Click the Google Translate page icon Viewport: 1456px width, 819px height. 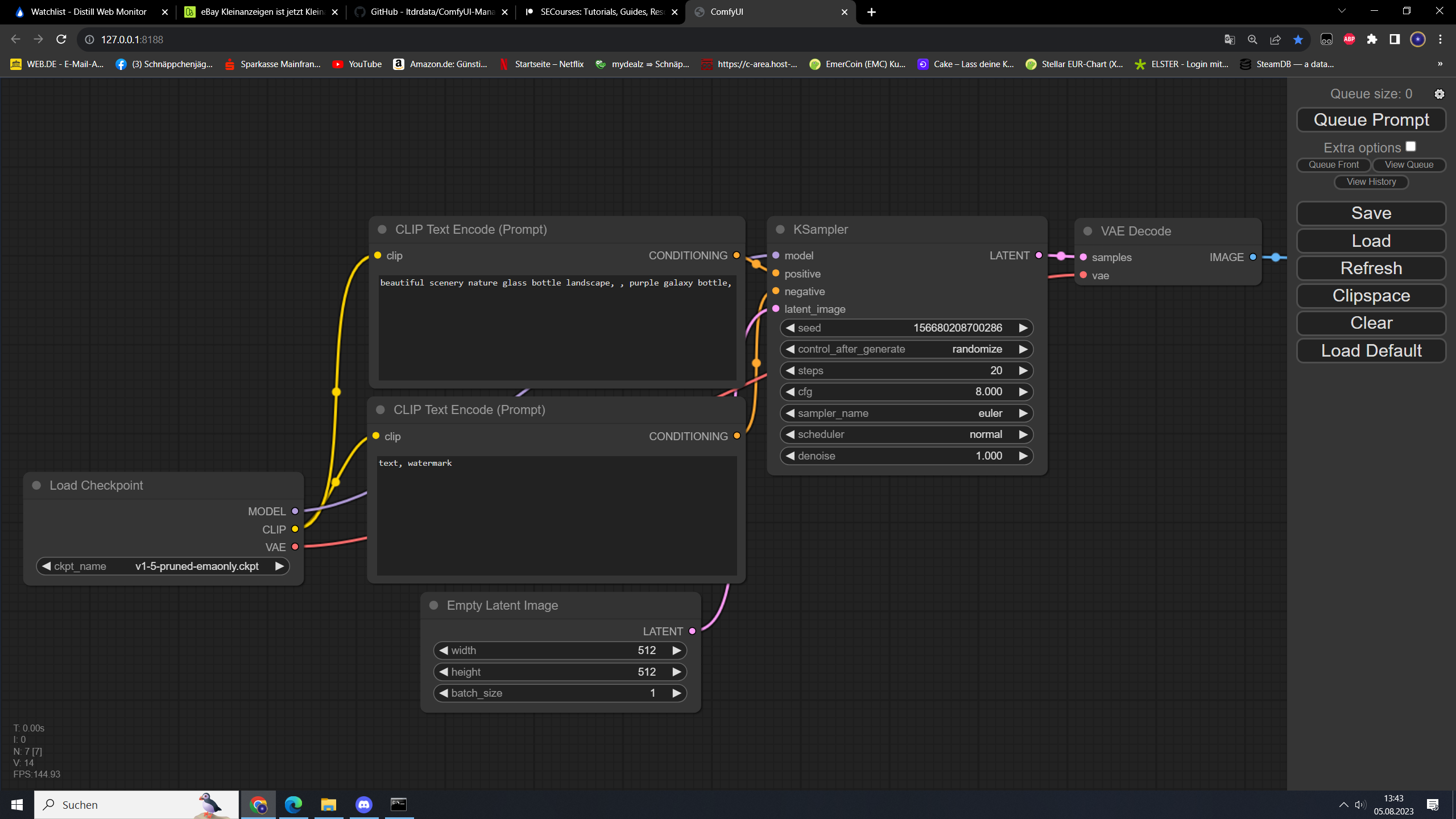1230,39
